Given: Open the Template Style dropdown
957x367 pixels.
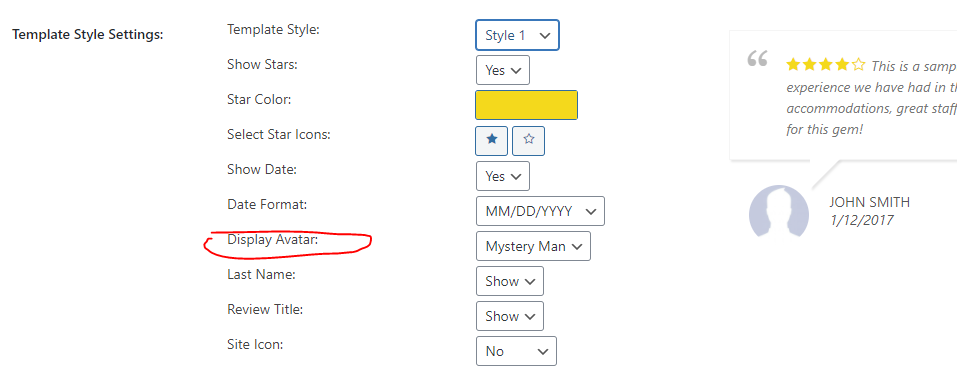Looking at the screenshot, I should (x=517, y=35).
